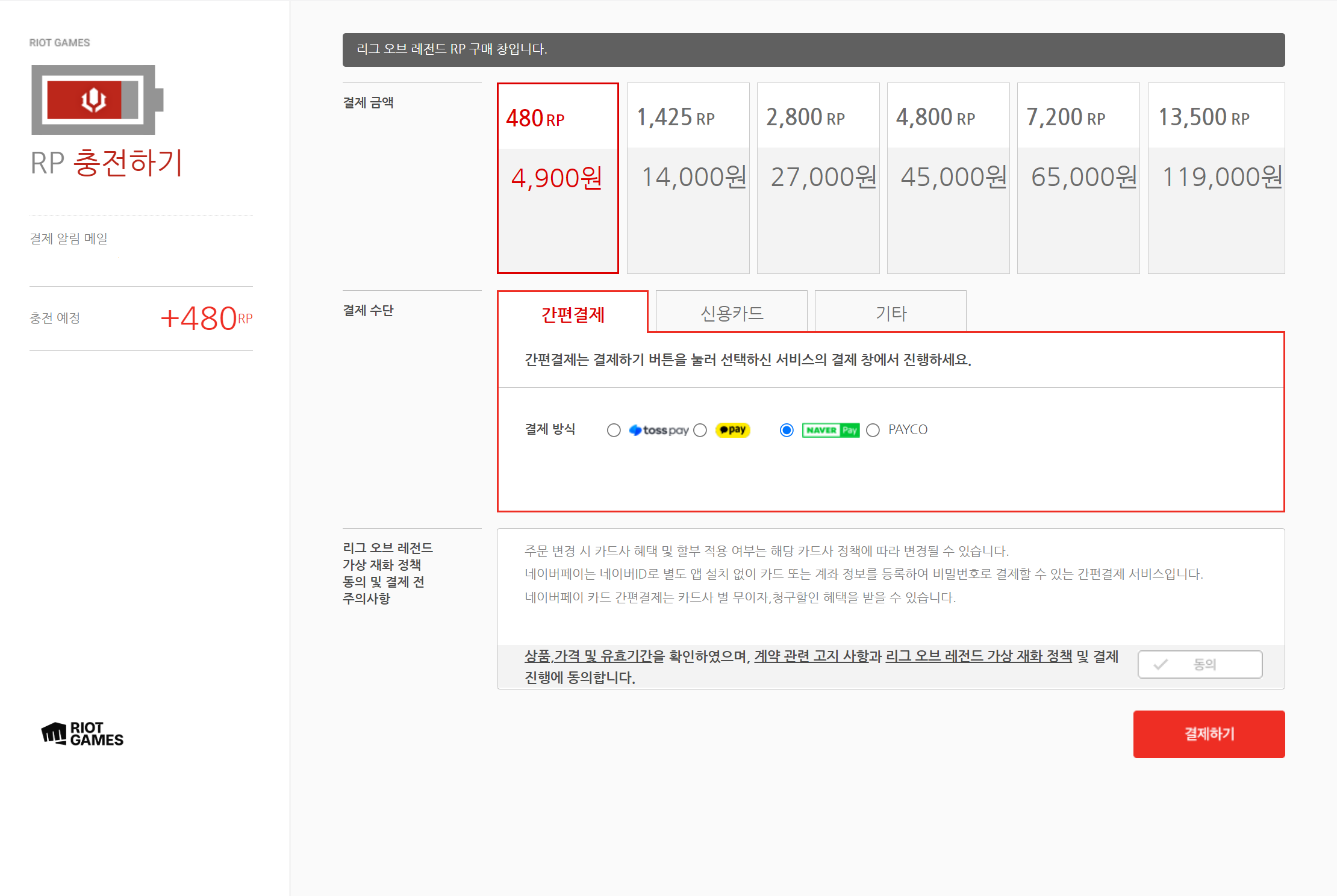Check the 동의 agreement checkbox button

(1200, 664)
